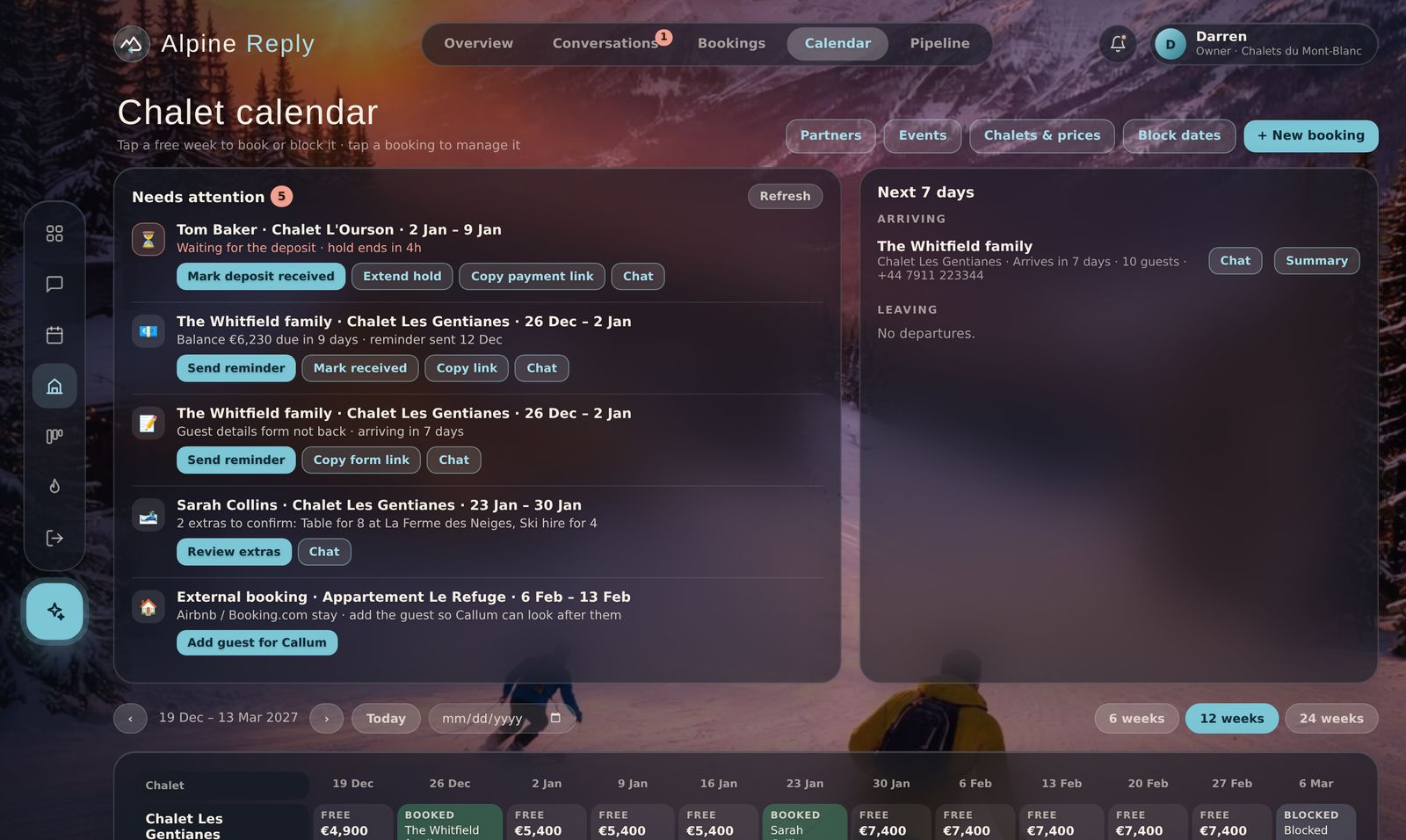Jump to Today in the calendar
Viewport: 1406px width, 840px height.
coord(386,719)
